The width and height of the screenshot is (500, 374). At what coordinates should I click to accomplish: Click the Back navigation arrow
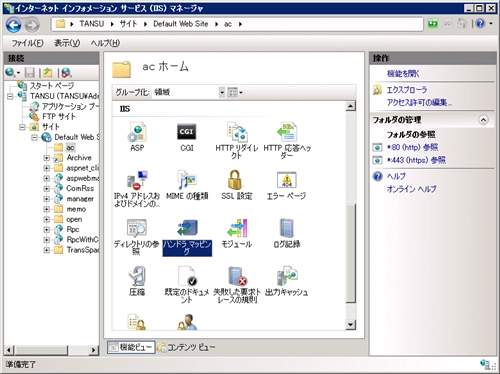coord(14,25)
